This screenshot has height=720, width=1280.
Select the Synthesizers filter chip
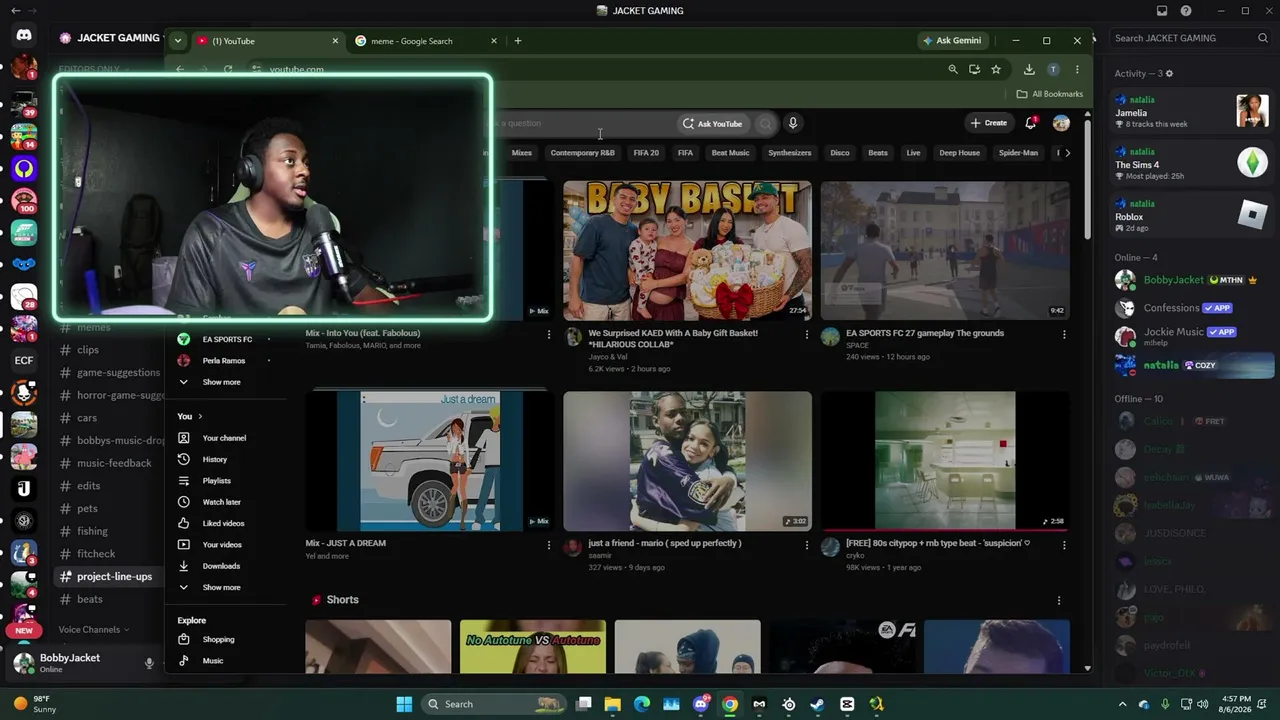click(x=790, y=153)
